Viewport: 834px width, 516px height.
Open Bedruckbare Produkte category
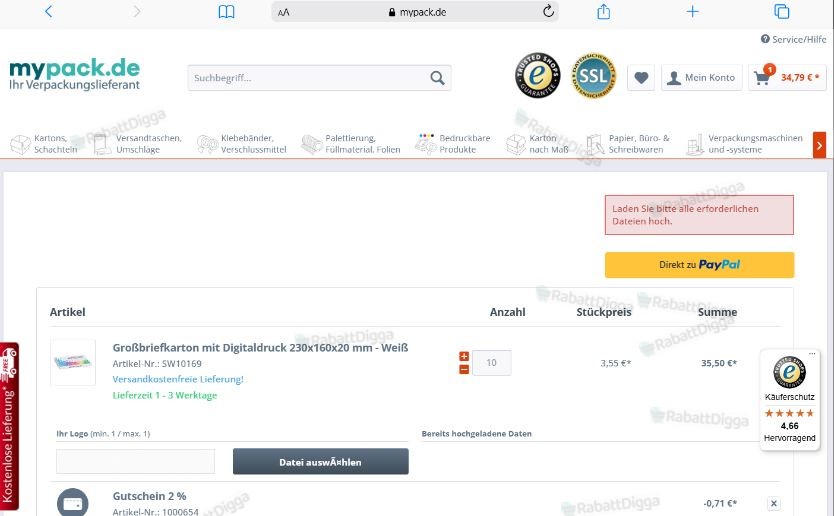coord(453,144)
